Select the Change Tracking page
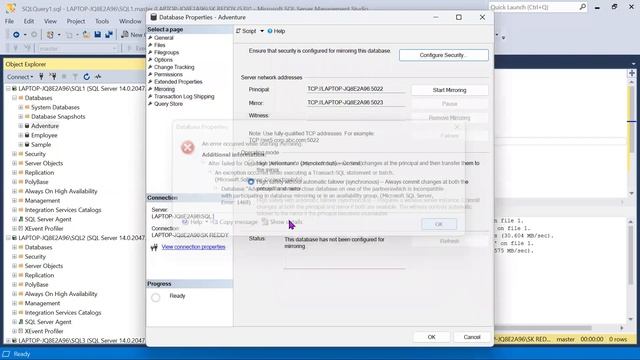 [x=174, y=67]
